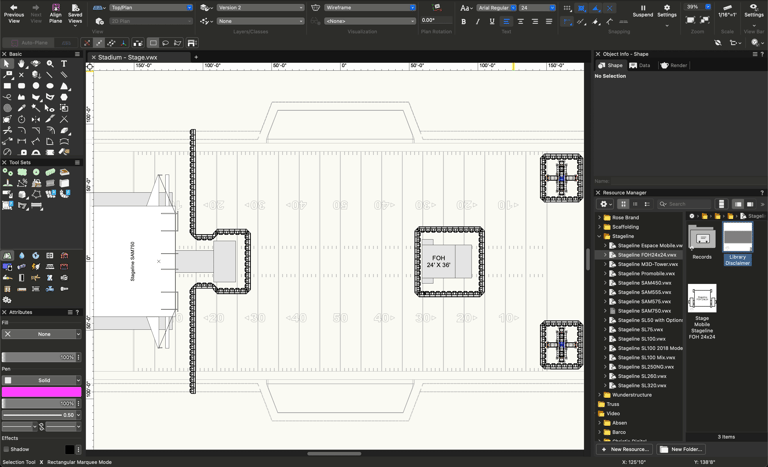Select the Regular Polygon hexagon tool
The image size is (768, 467).
[64, 97]
